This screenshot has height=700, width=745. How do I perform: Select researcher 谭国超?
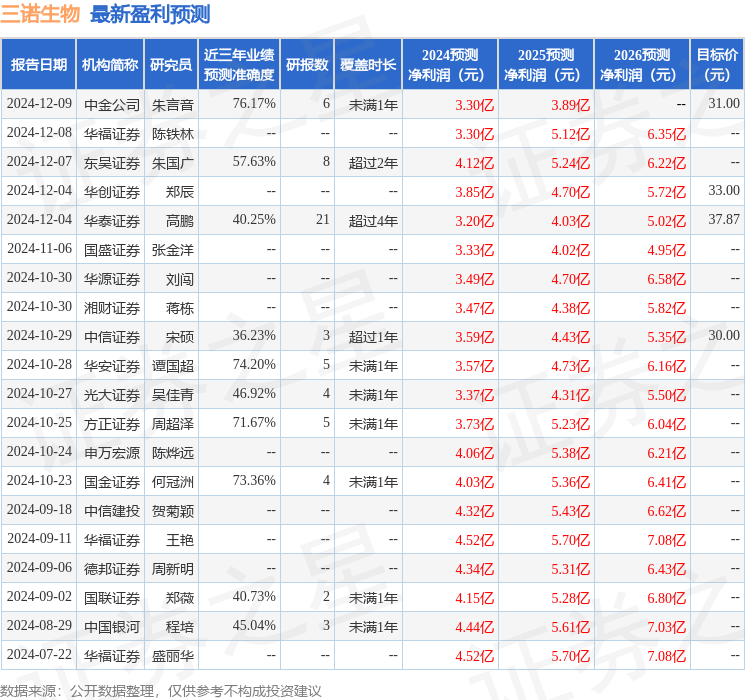172,365
